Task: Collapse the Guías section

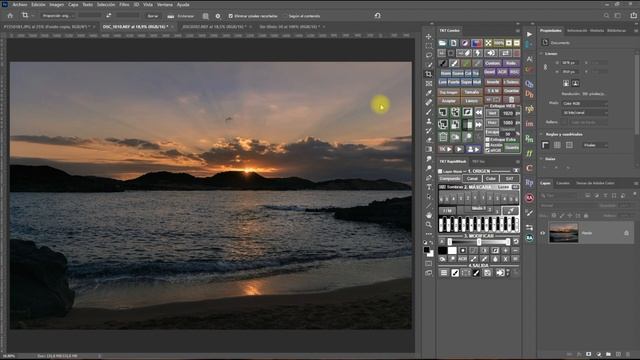Action: click(542, 159)
